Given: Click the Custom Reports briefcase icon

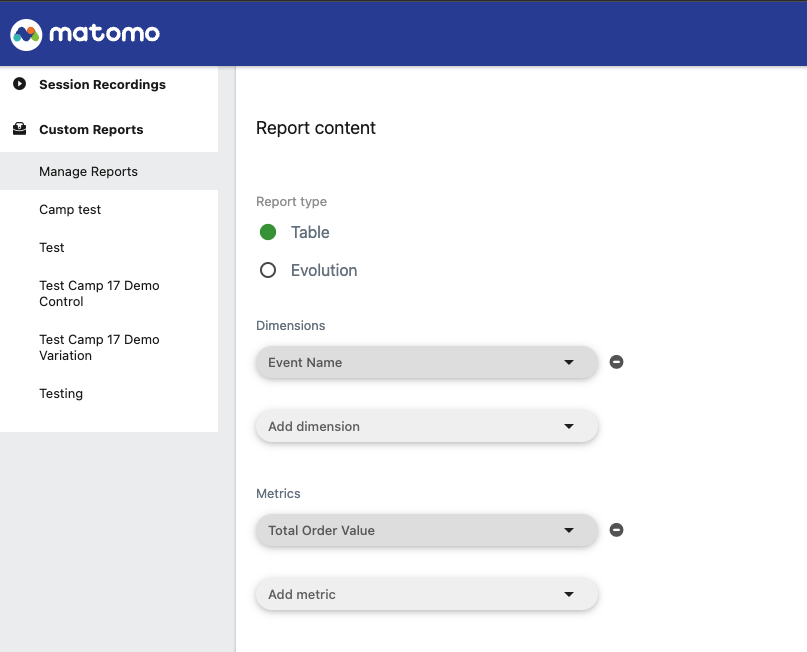Looking at the screenshot, I should pyautogui.click(x=20, y=129).
